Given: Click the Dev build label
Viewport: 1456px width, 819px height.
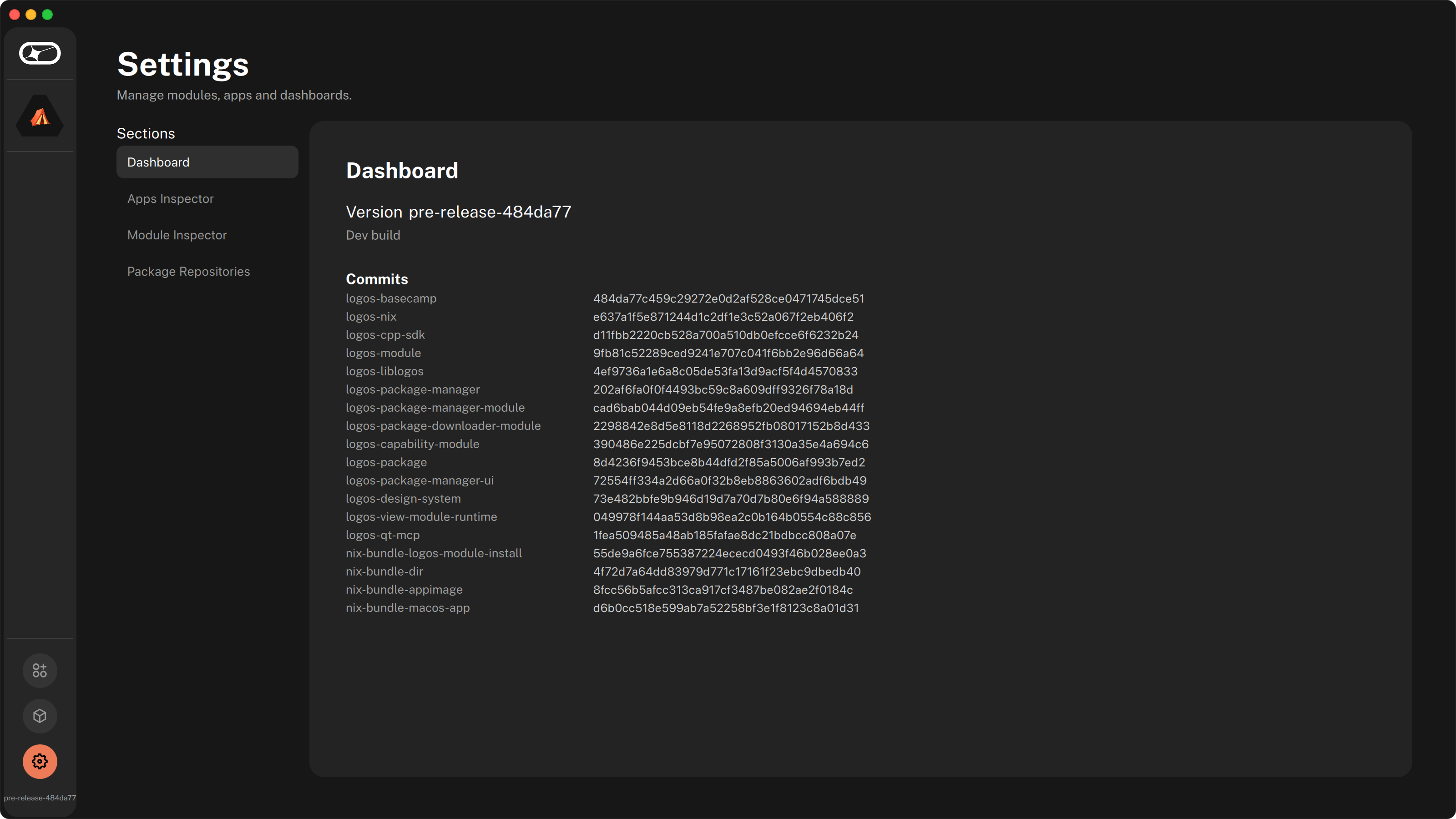Looking at the screenshot, I should (x=373, y=235).
